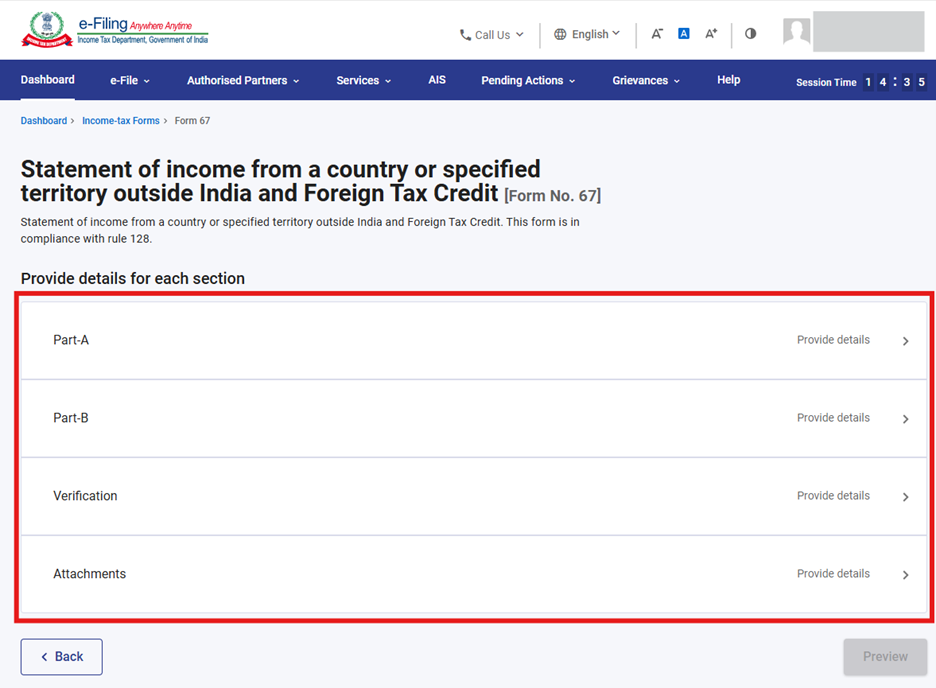Select the default font size A icon
The width and height of the screenshot is (936, 688).
pos(684,34)
